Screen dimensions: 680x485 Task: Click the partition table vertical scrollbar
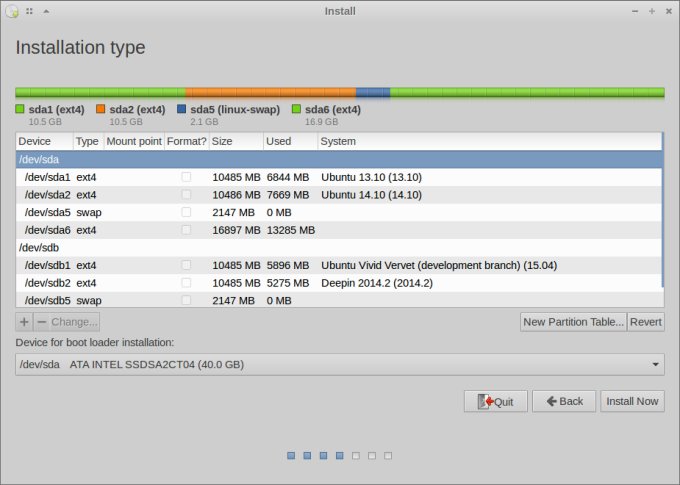(663, 210)
